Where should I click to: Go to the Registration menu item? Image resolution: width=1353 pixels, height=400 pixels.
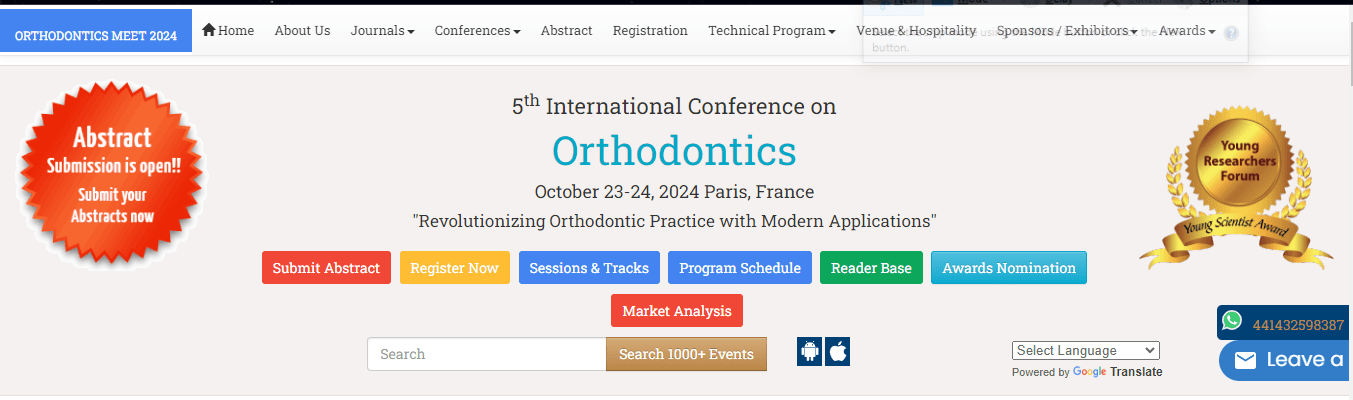pyautogui.click(x=650, y=31)
